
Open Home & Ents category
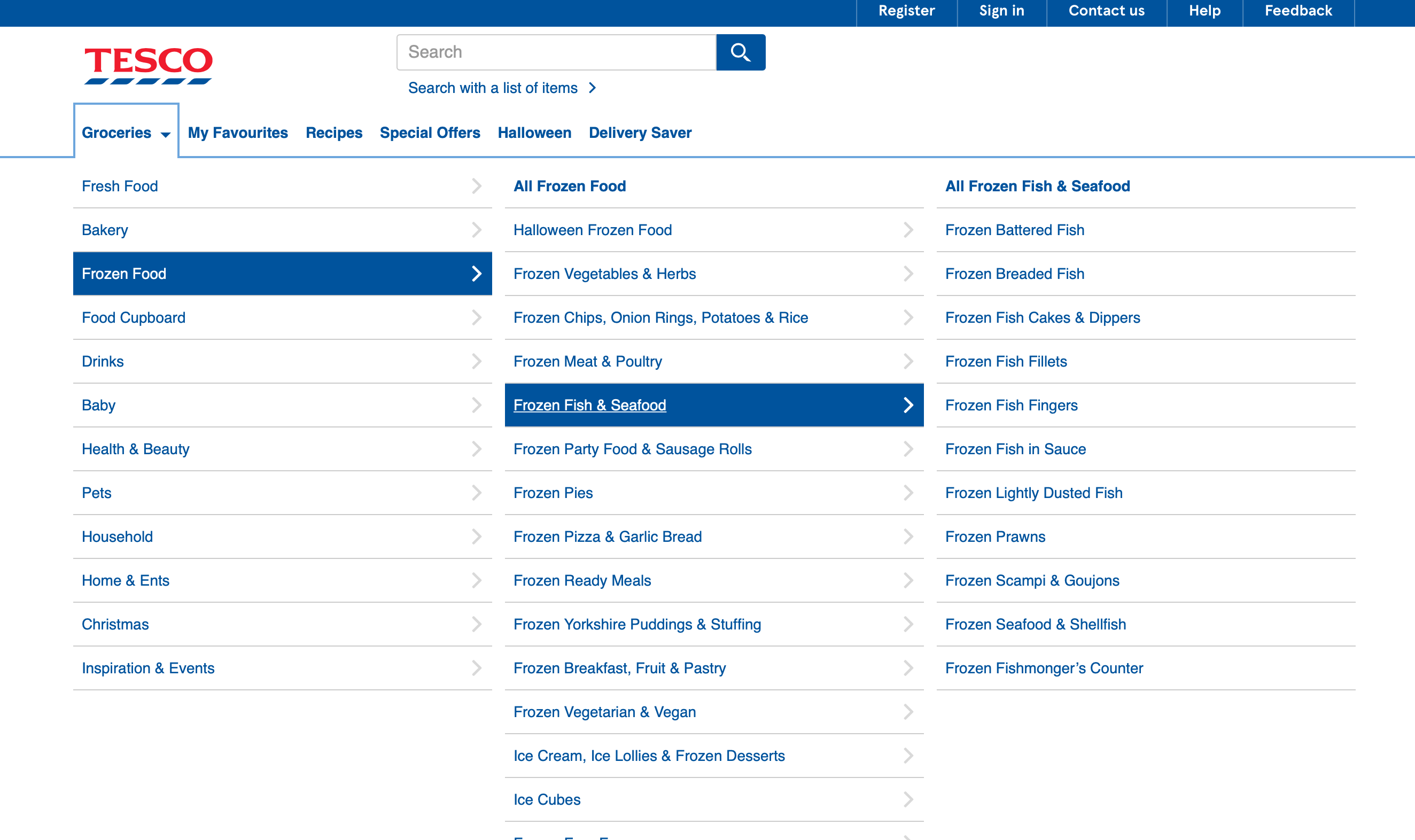[283, 580]
